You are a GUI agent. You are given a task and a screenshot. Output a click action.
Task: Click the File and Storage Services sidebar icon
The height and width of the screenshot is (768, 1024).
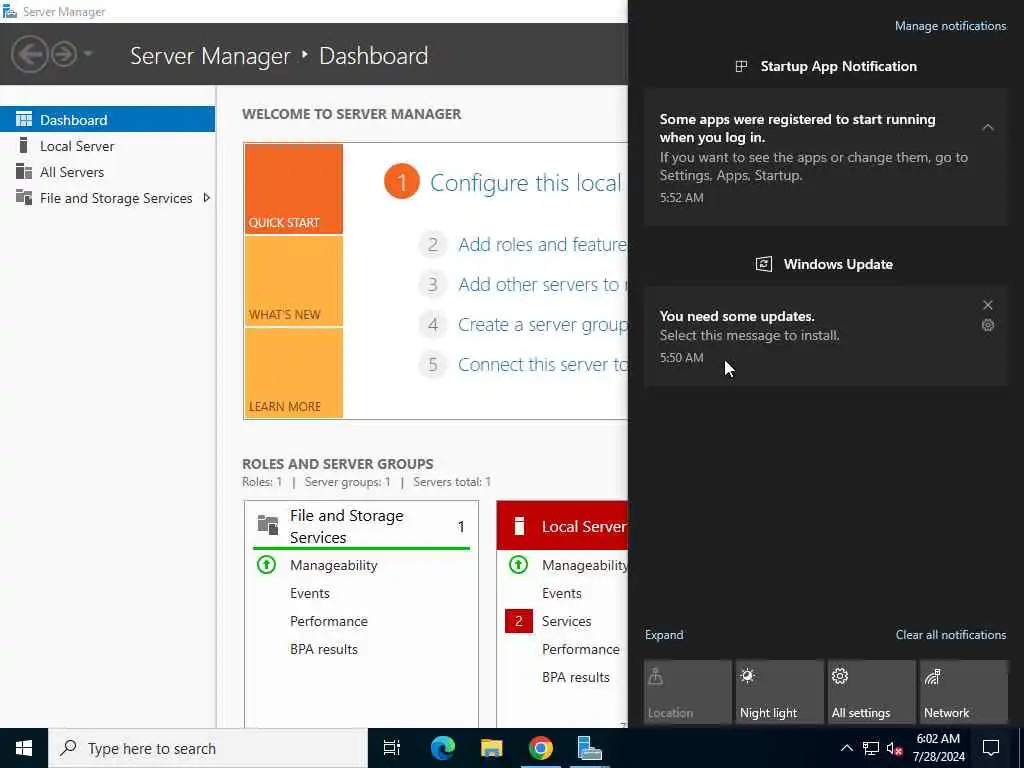tap(24, 197)
